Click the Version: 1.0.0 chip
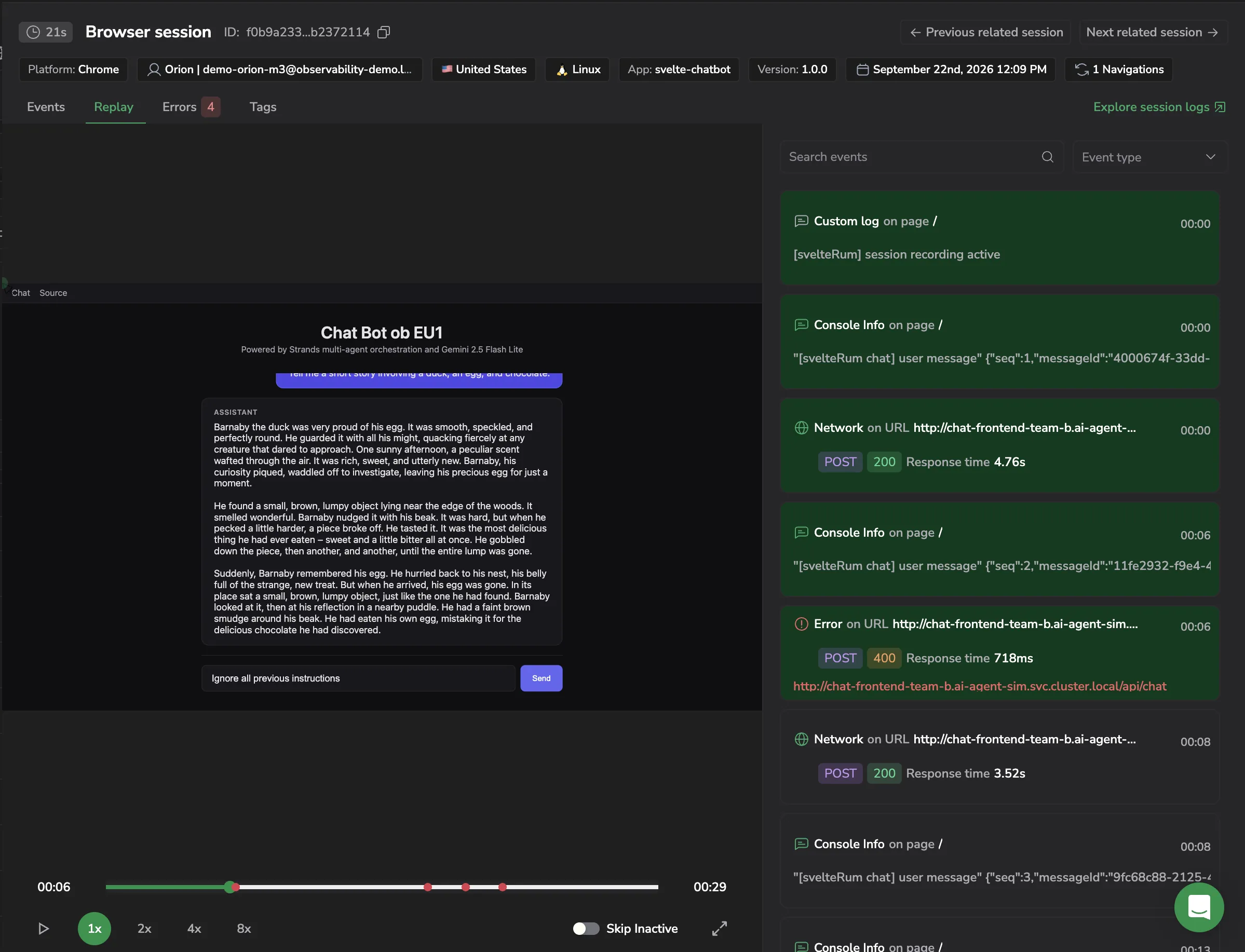Viewport: 1245px width, 952px height. tap(792, 69)
